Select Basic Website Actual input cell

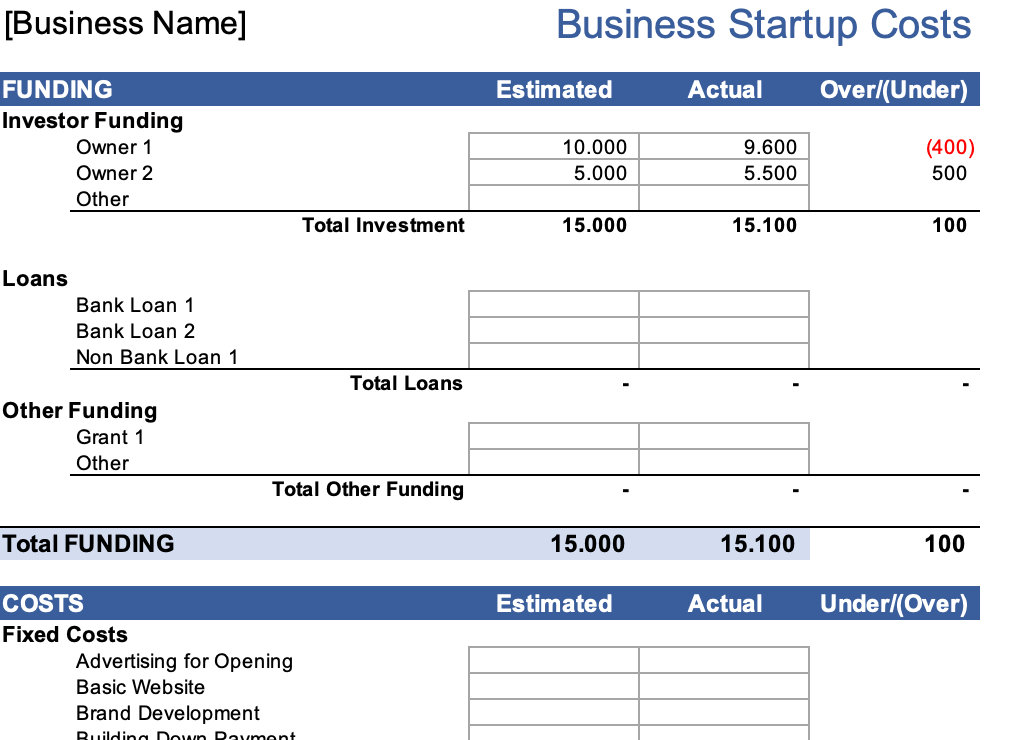(x=723, y=687)
